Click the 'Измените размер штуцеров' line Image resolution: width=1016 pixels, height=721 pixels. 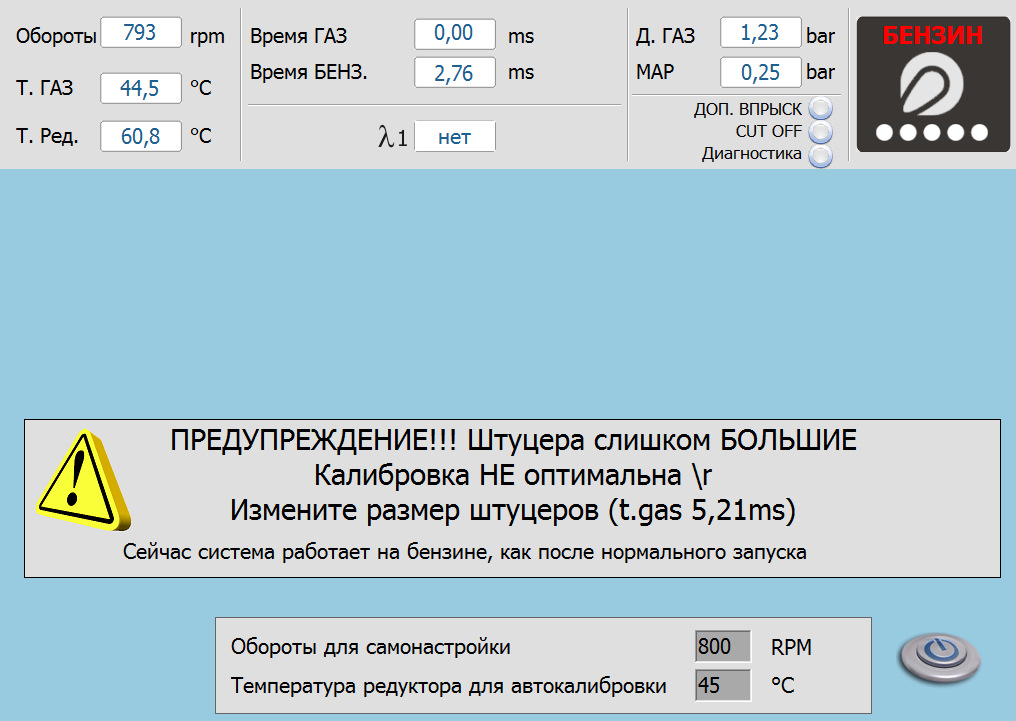tap(513, 510)
